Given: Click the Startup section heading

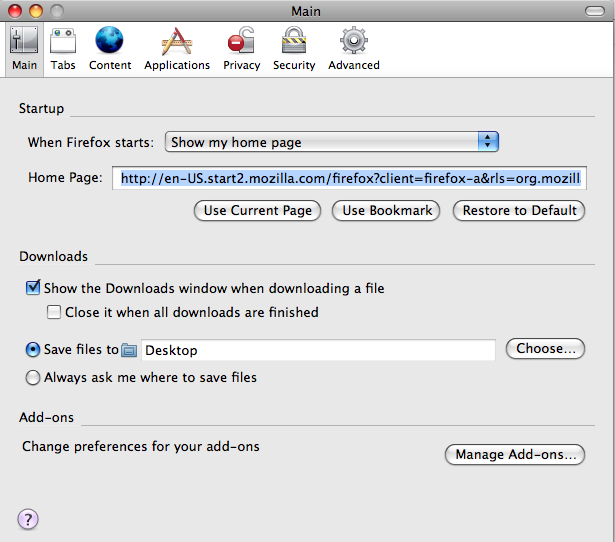Looking at the screenshot, I should click(41, 108).
